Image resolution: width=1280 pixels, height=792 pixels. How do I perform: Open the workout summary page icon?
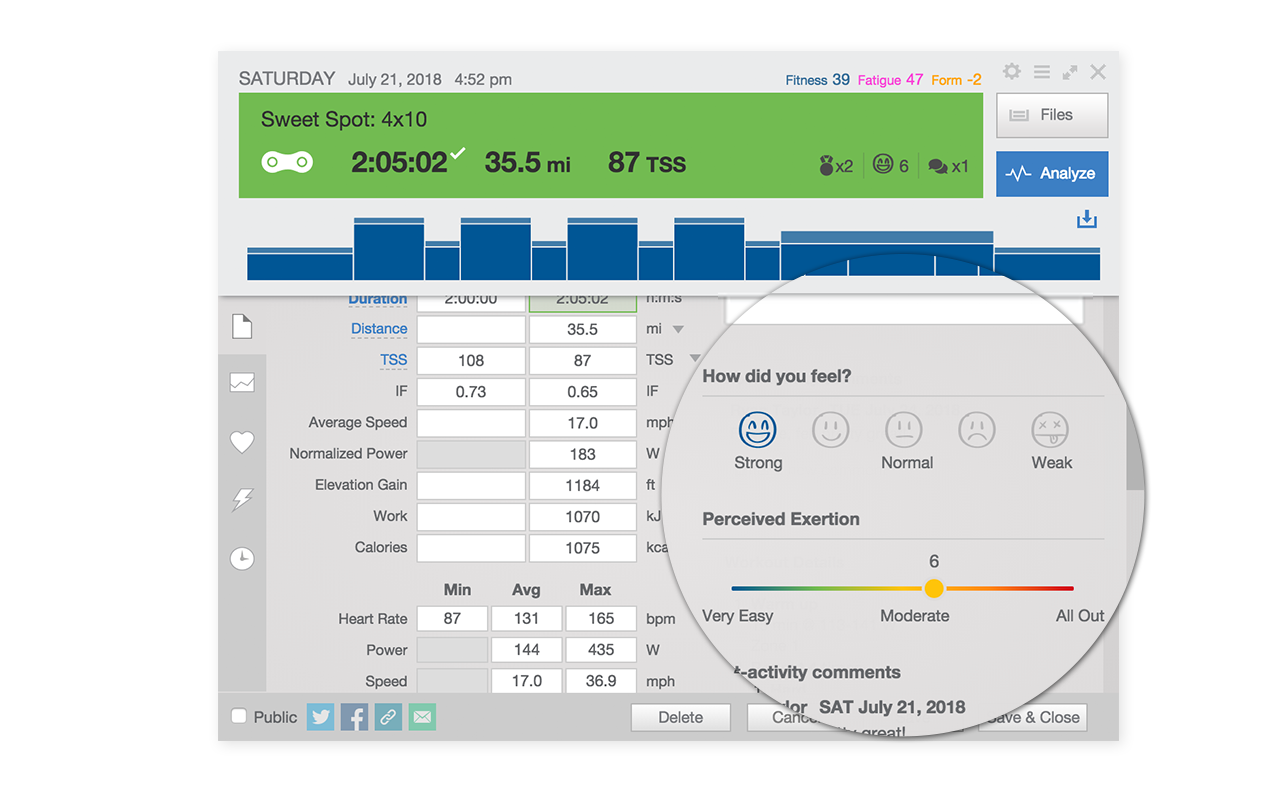coord(241,325)
